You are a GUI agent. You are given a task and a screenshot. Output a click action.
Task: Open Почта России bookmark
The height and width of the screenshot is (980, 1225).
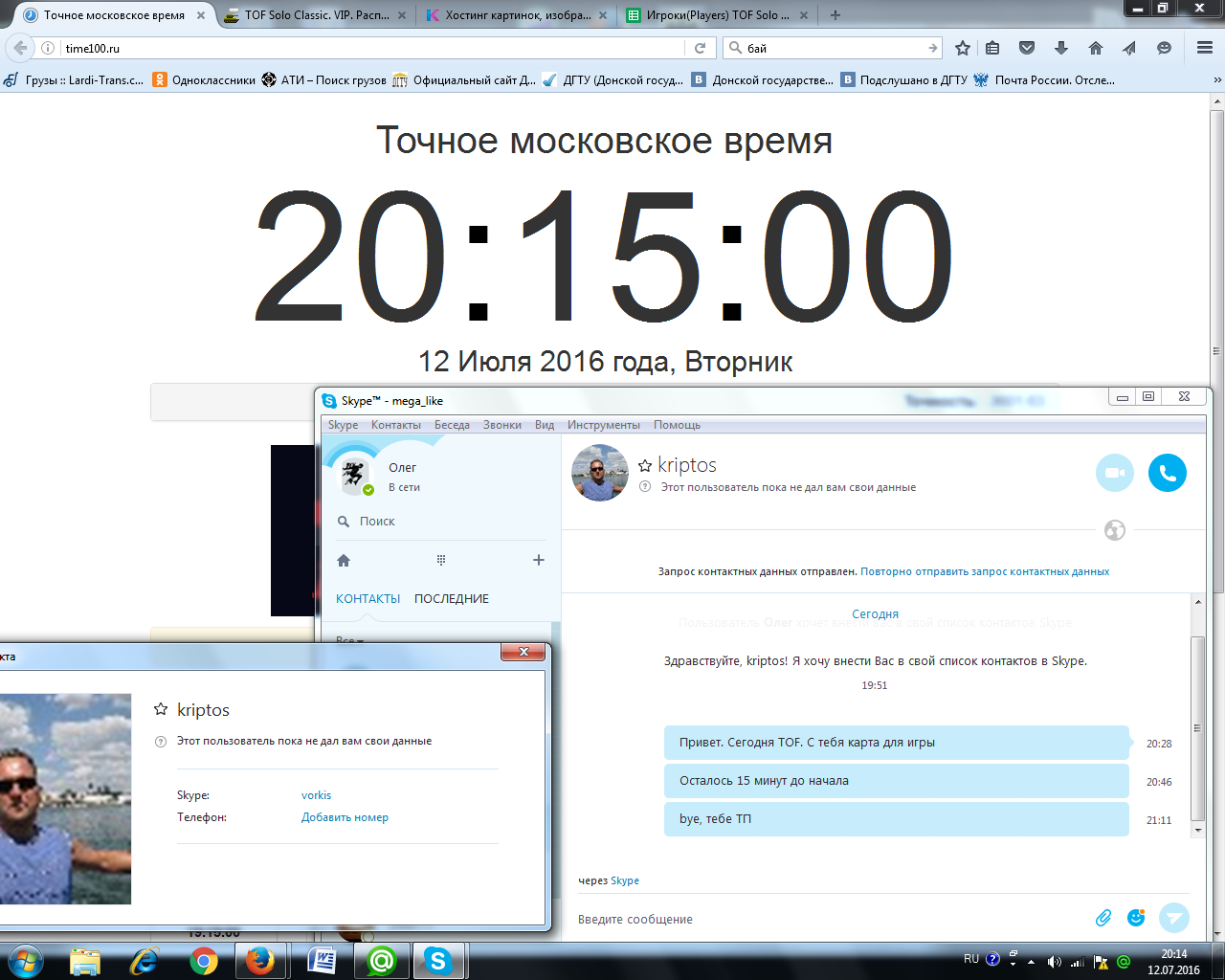(x=1044, y=80)
